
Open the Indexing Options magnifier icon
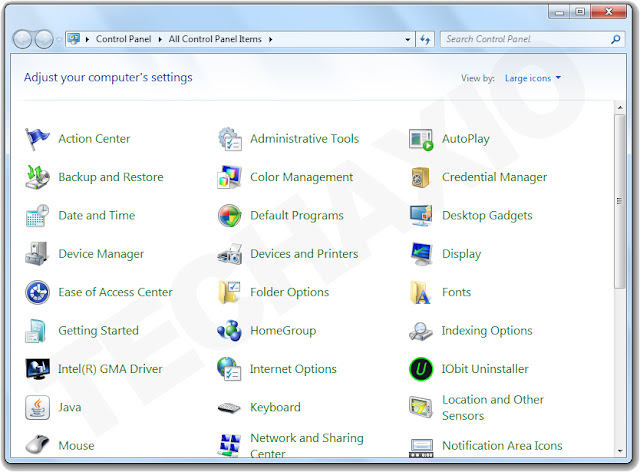click(x=421, y=331)
